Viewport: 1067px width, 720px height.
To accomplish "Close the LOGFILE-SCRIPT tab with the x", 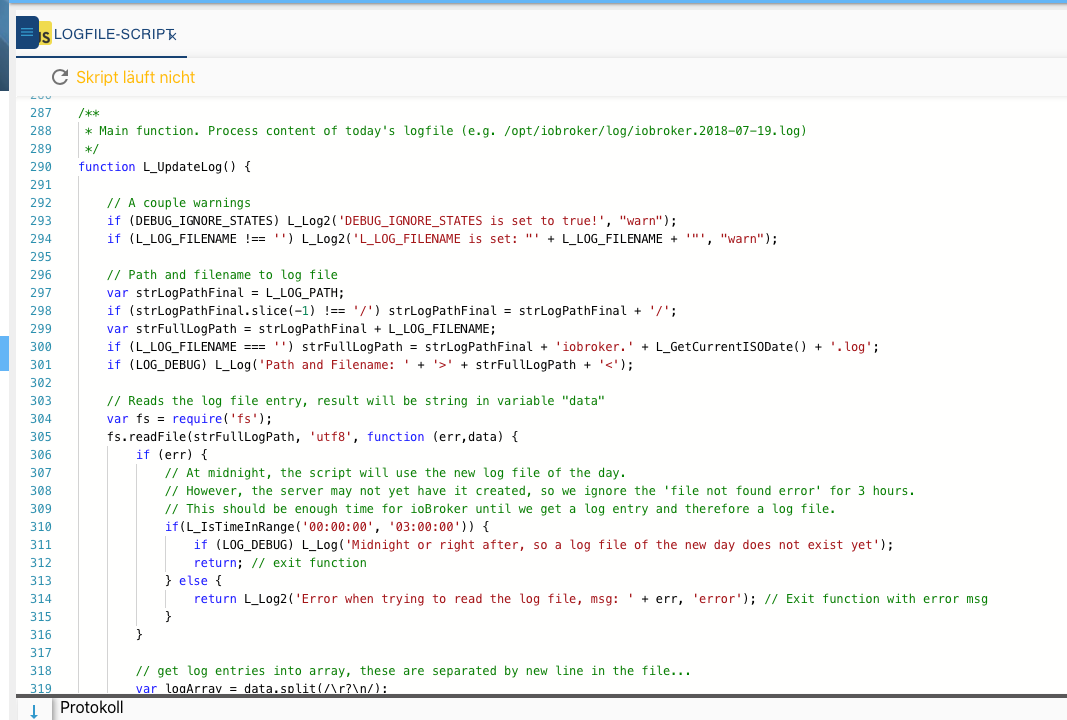I will (173, 36).
